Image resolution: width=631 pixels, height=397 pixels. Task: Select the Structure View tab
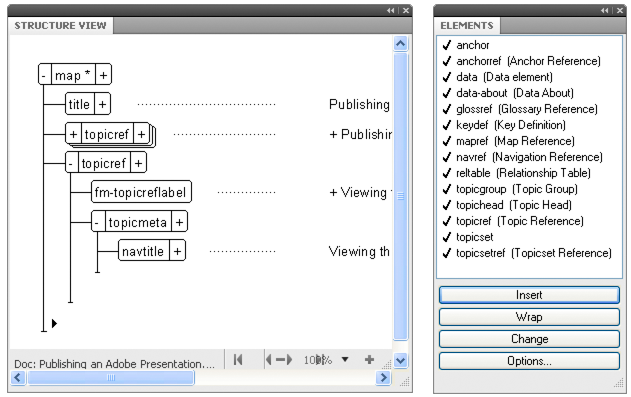tap(60, 25)
